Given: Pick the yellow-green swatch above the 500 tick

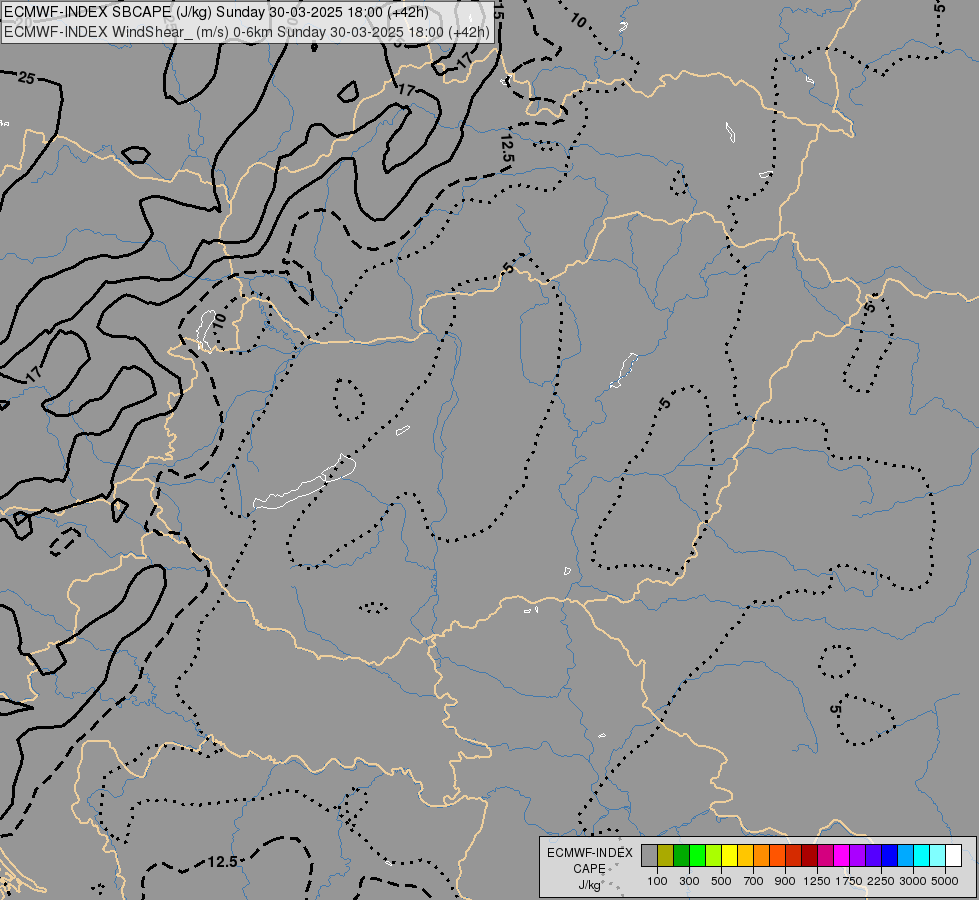Looking at the screenshot, I should point(714,856).
